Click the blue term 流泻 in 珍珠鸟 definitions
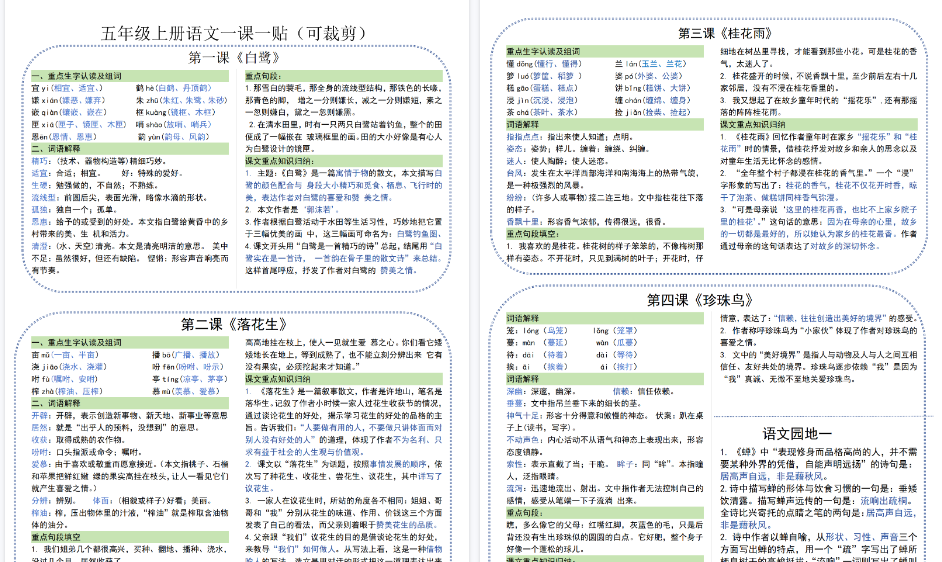The image size is (942, 562). [x=514, y=488]
